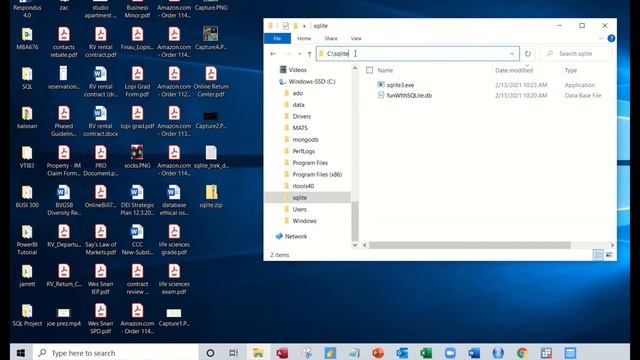Viewport: 640px width, 360px height.
Task: Open PowerBI Tutorial desktop folder
Action: pyautogui.click(x=27, y=240)
